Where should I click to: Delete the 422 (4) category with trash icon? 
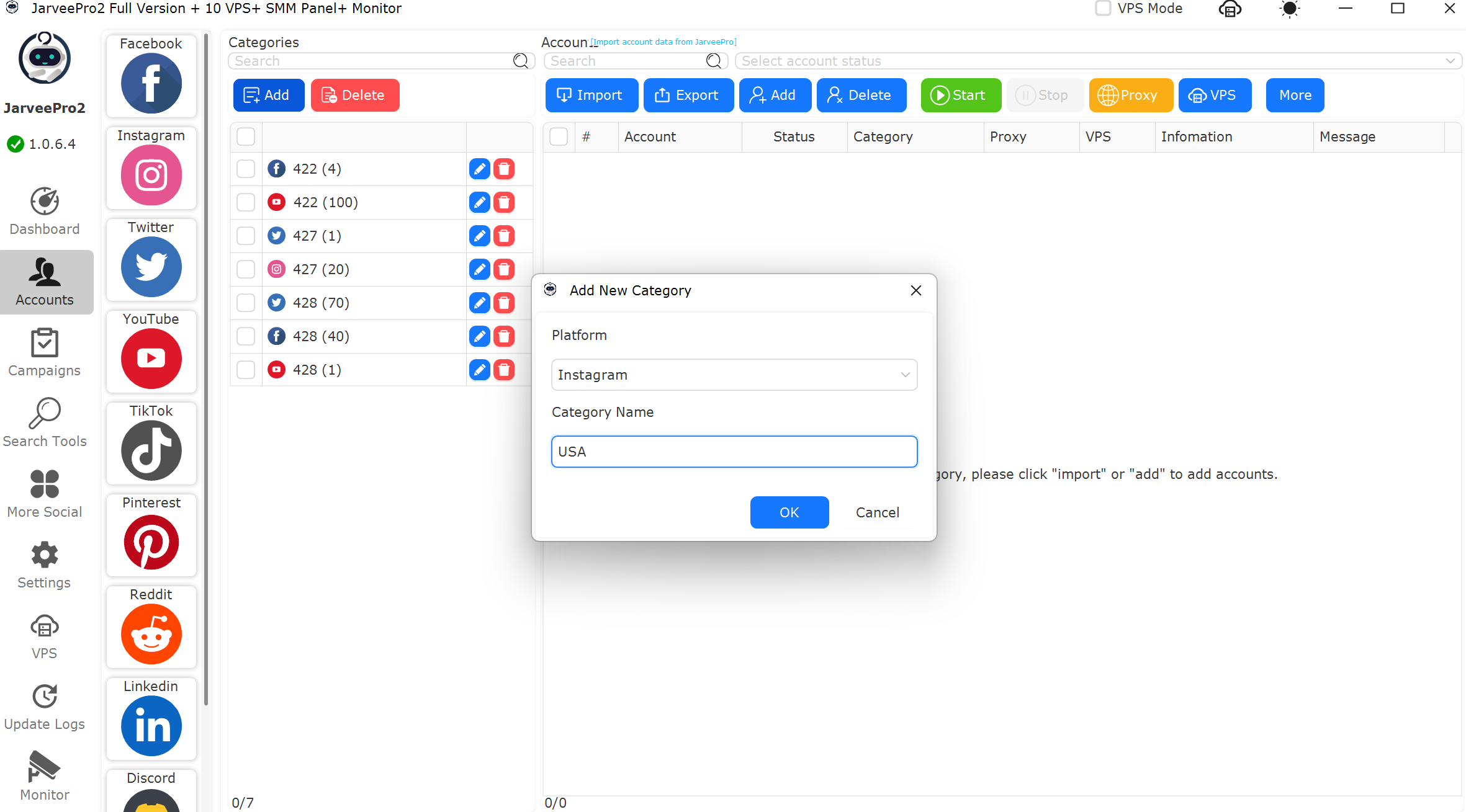point(504,169)
